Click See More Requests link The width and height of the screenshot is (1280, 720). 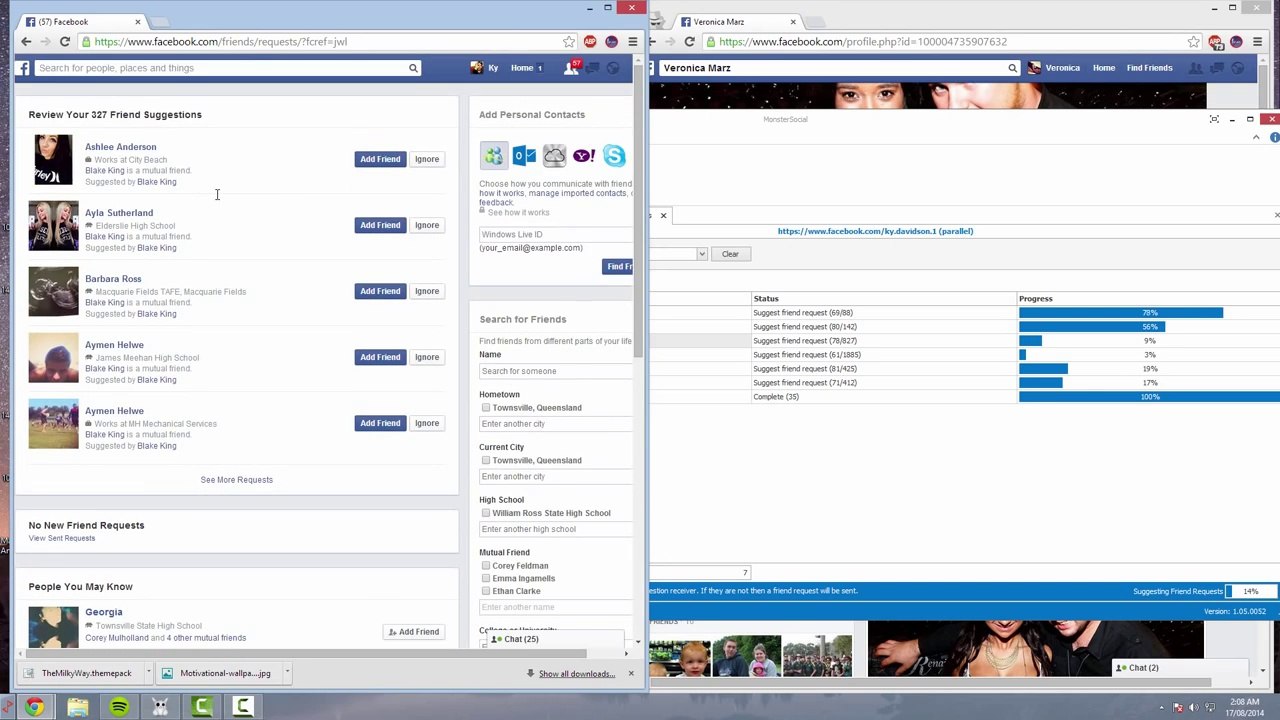pos(236,480)
